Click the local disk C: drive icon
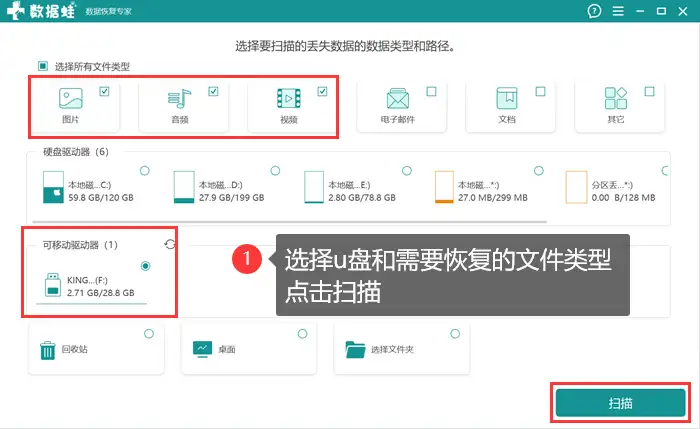 53,187
